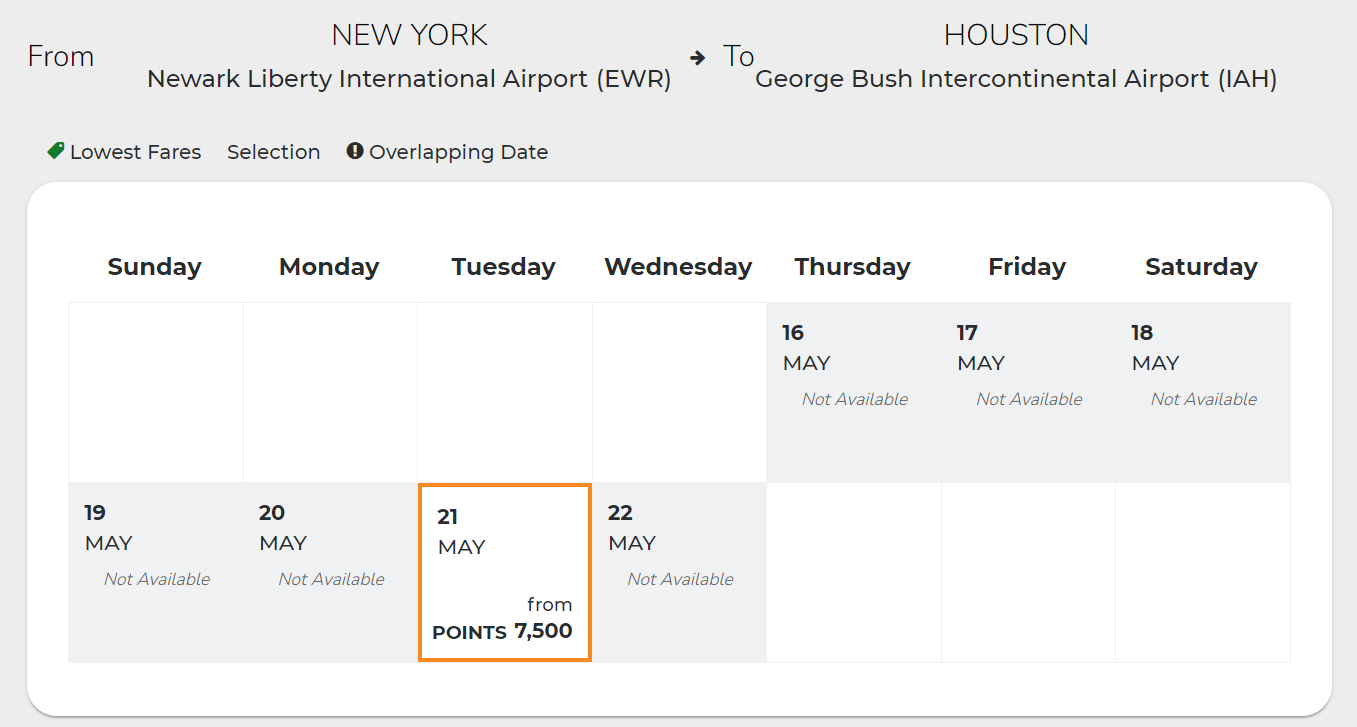
Task: Click the Tuesday column header
Action: tap(503, 267)
